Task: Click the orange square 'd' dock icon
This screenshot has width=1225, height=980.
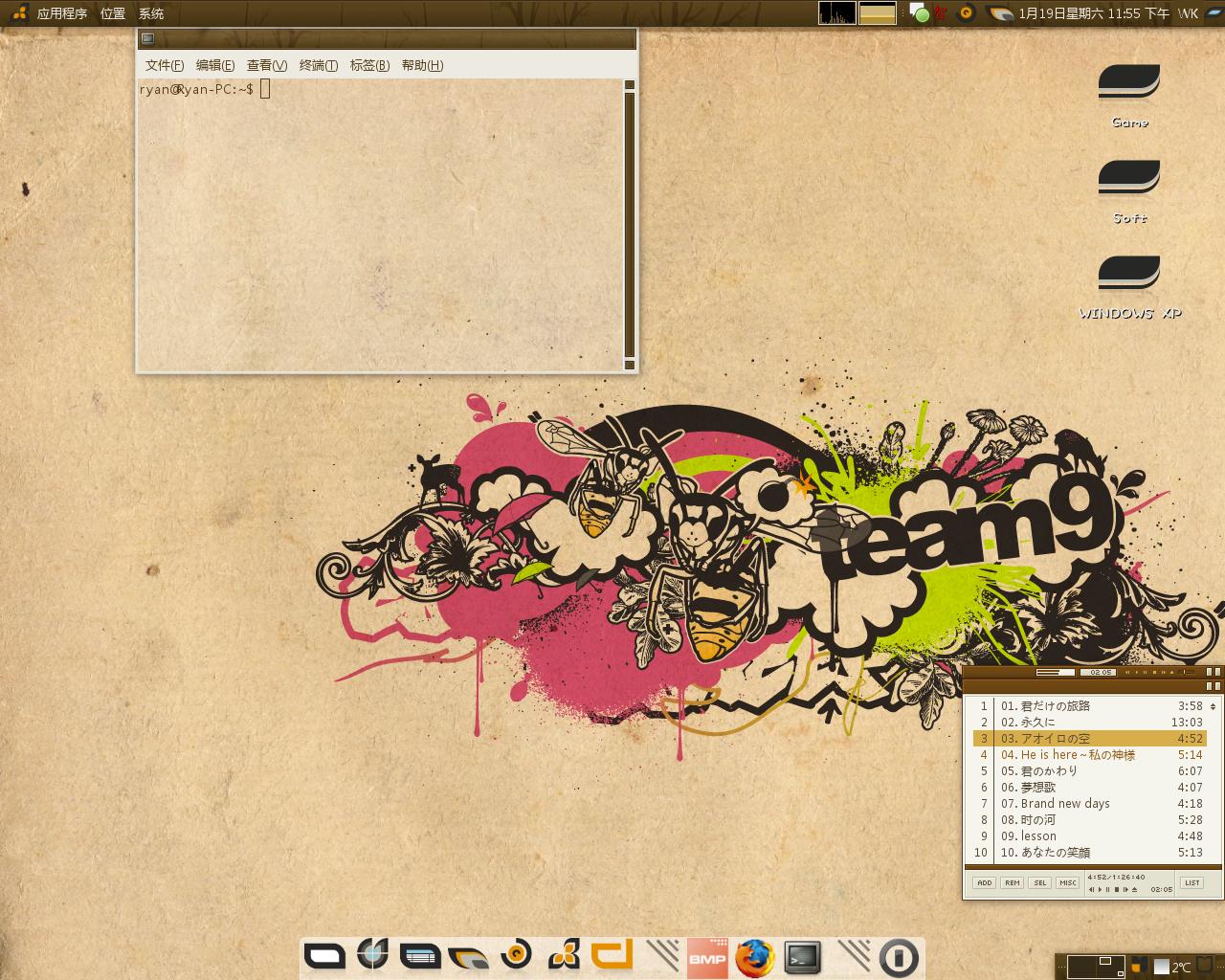Action: pyautogui.click(x=612, y=955)
